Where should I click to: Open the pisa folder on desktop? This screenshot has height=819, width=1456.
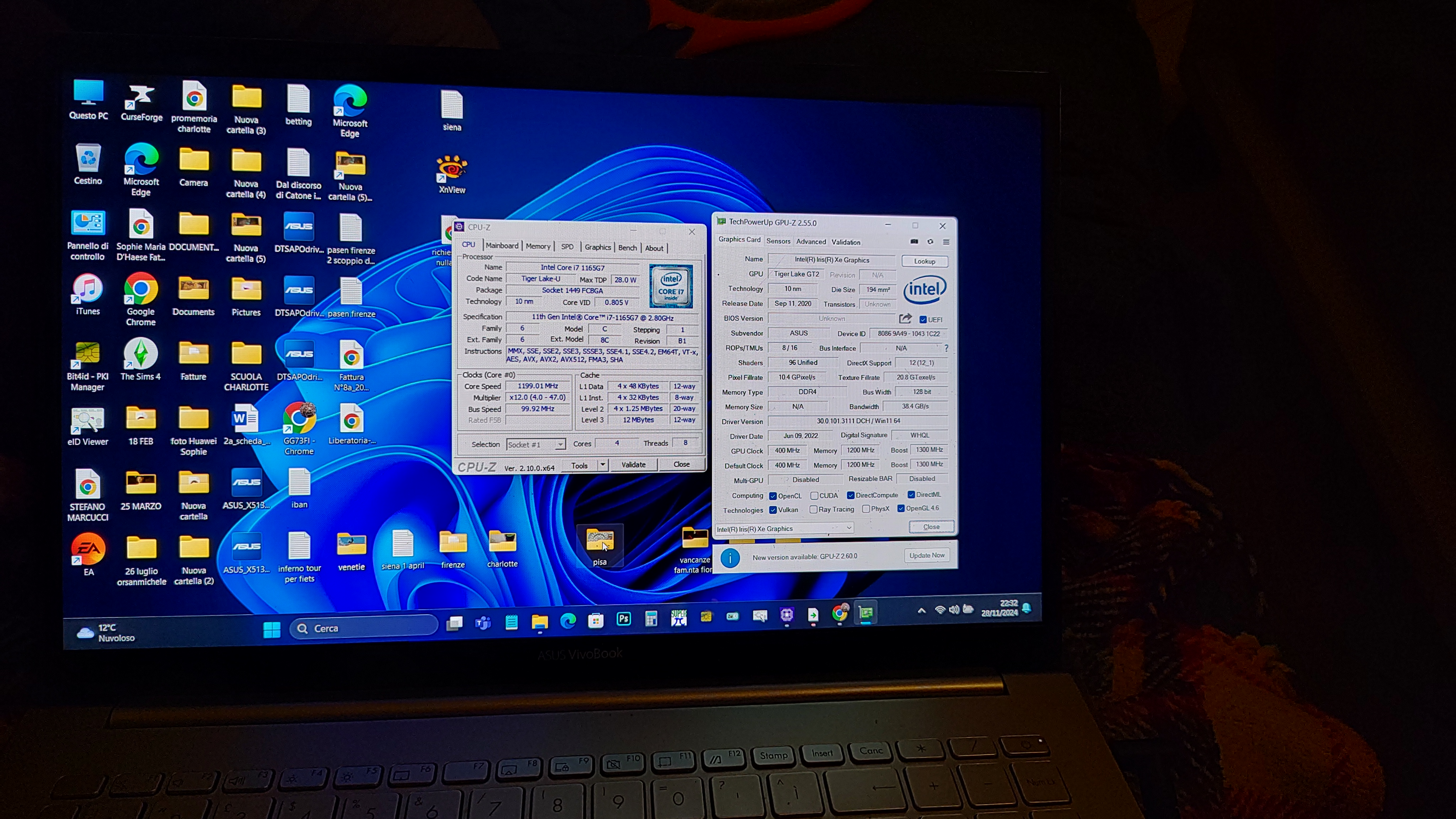coord(600,546)
